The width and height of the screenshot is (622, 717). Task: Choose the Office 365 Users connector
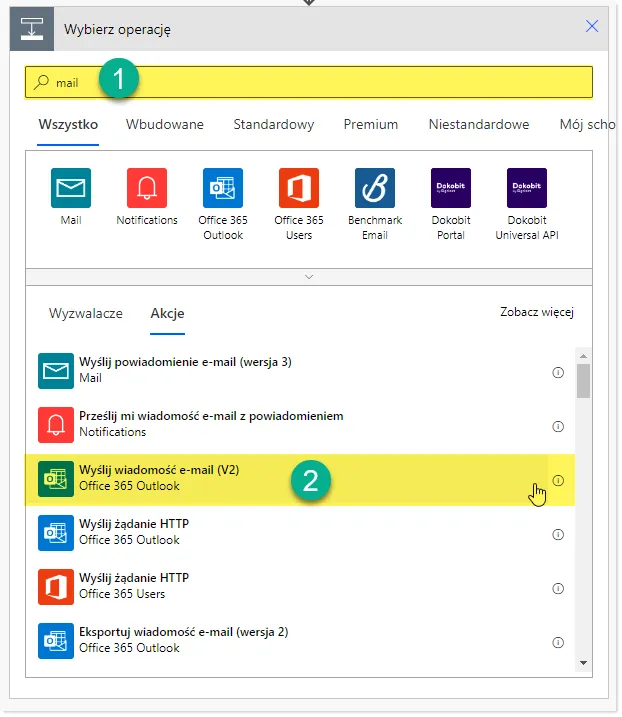click(x=299, y=188)
